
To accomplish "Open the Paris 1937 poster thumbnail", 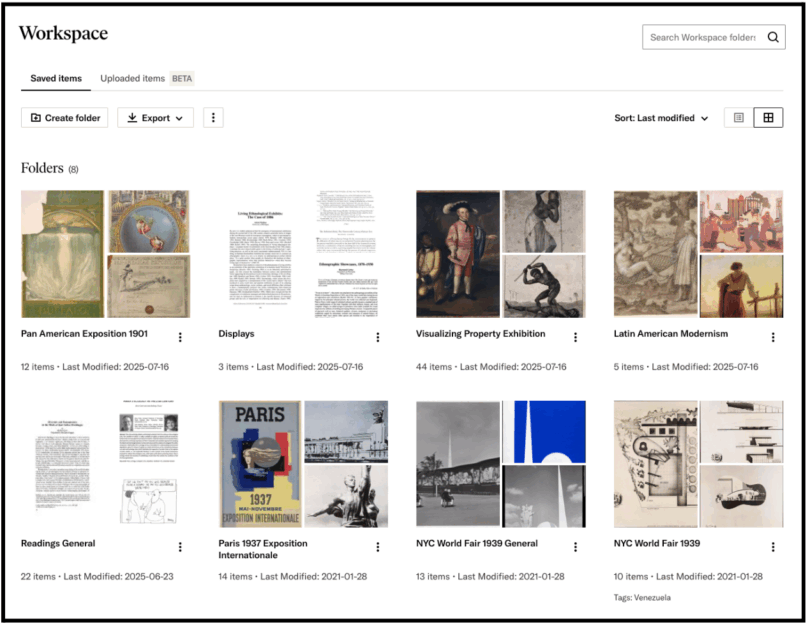I will tap(259, 464).
